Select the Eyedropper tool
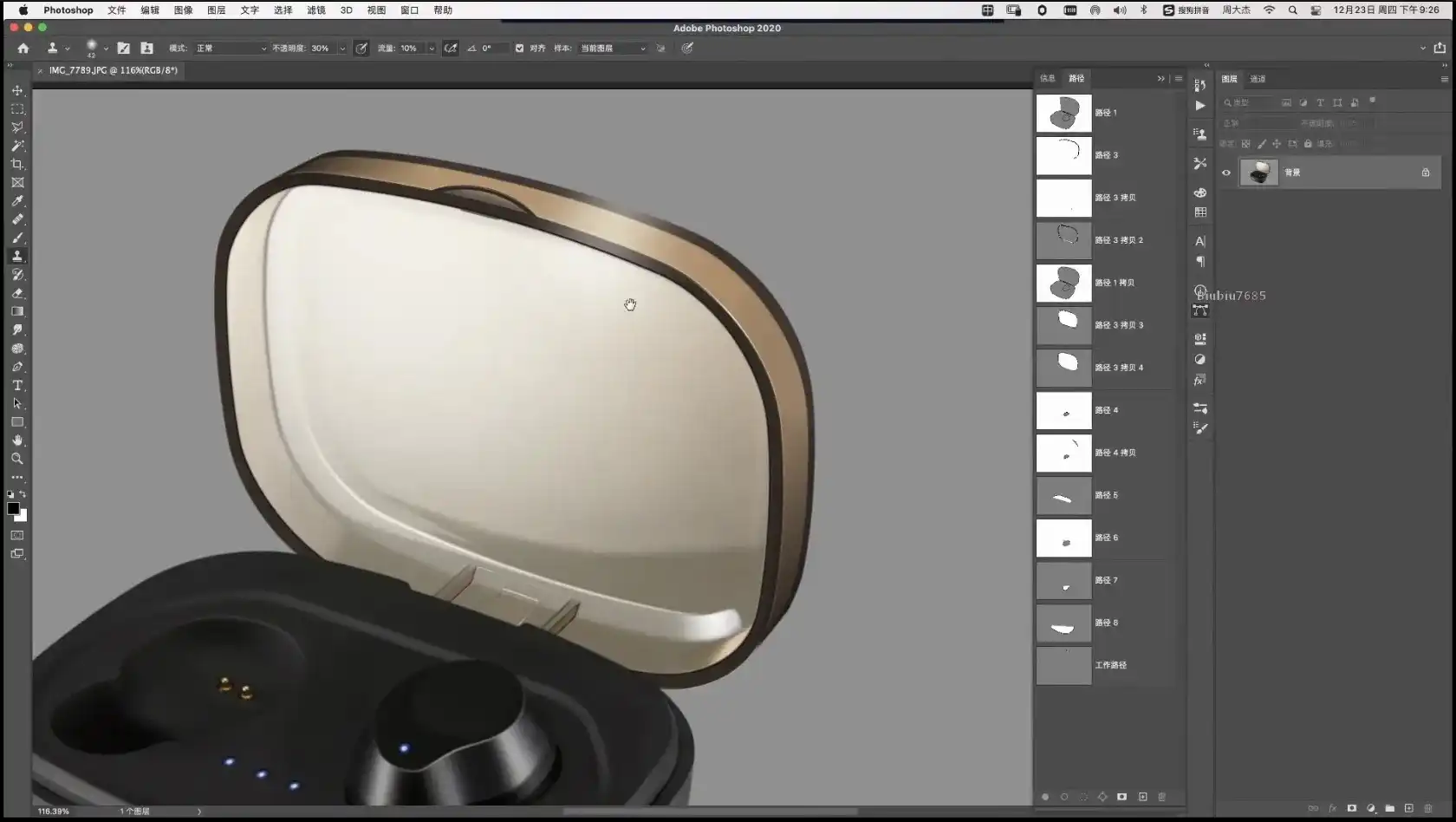 (x=17, y=201)
